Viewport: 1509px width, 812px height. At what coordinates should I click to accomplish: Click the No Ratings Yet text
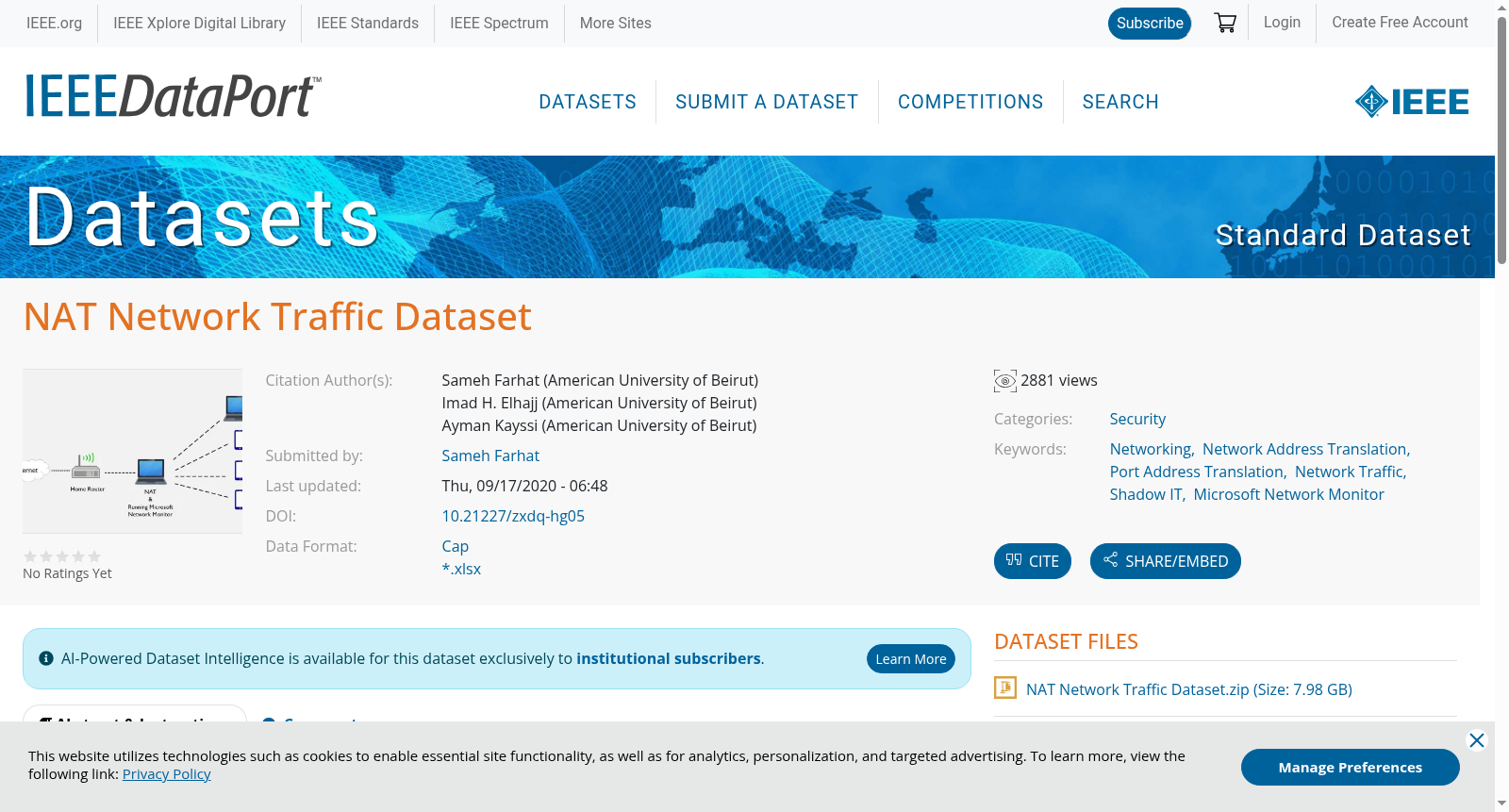[67, 573]
